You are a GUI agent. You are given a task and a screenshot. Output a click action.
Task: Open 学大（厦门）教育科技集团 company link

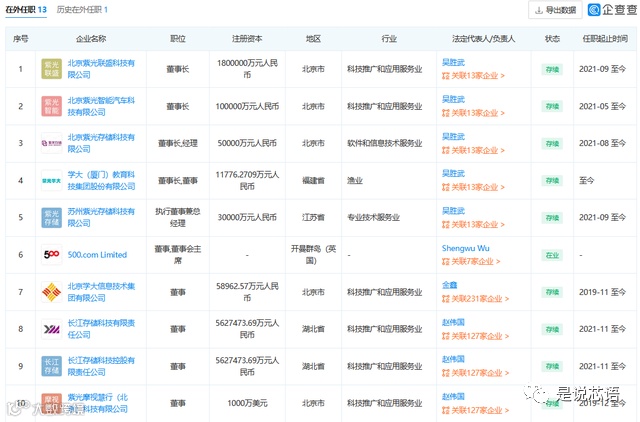(101, 180)
